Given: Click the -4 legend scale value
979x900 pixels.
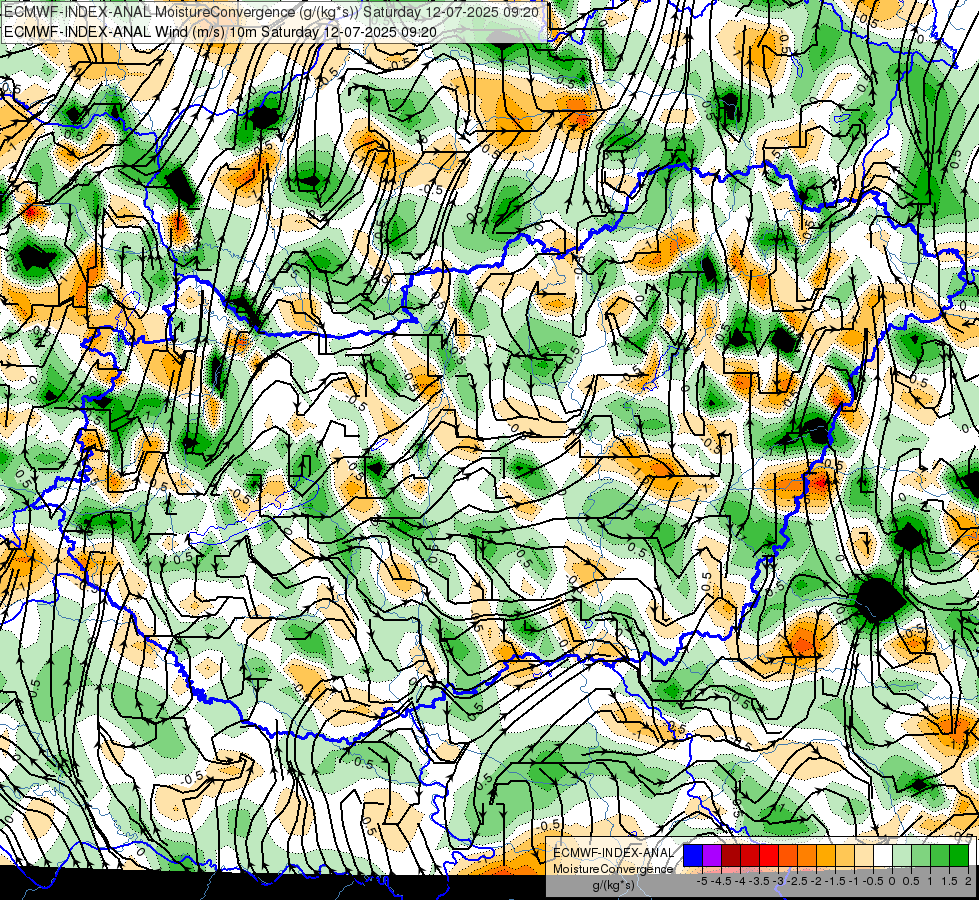Looking at the screenshot, I should coord(740,881).
